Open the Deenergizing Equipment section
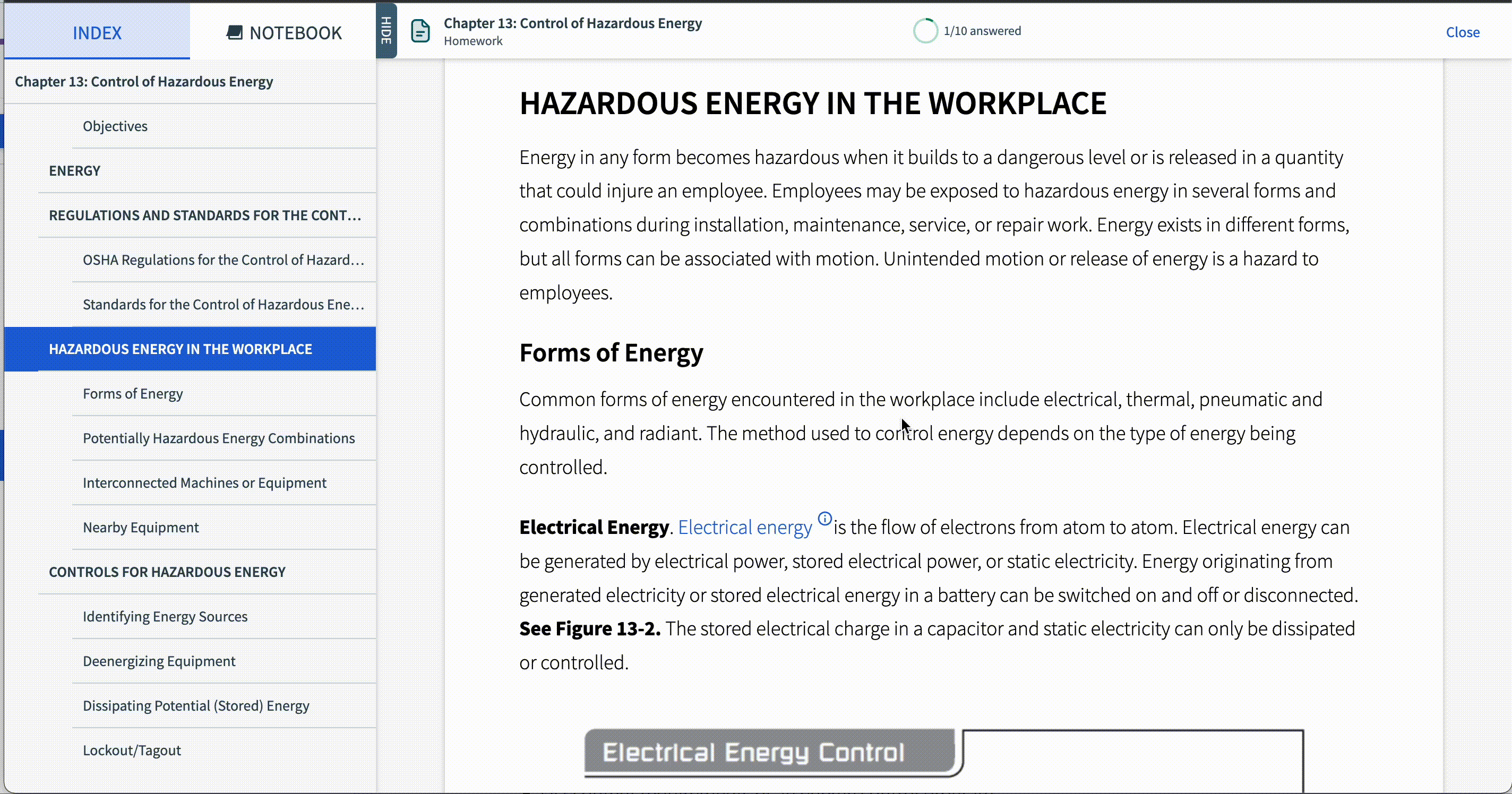 click(159, 661)
